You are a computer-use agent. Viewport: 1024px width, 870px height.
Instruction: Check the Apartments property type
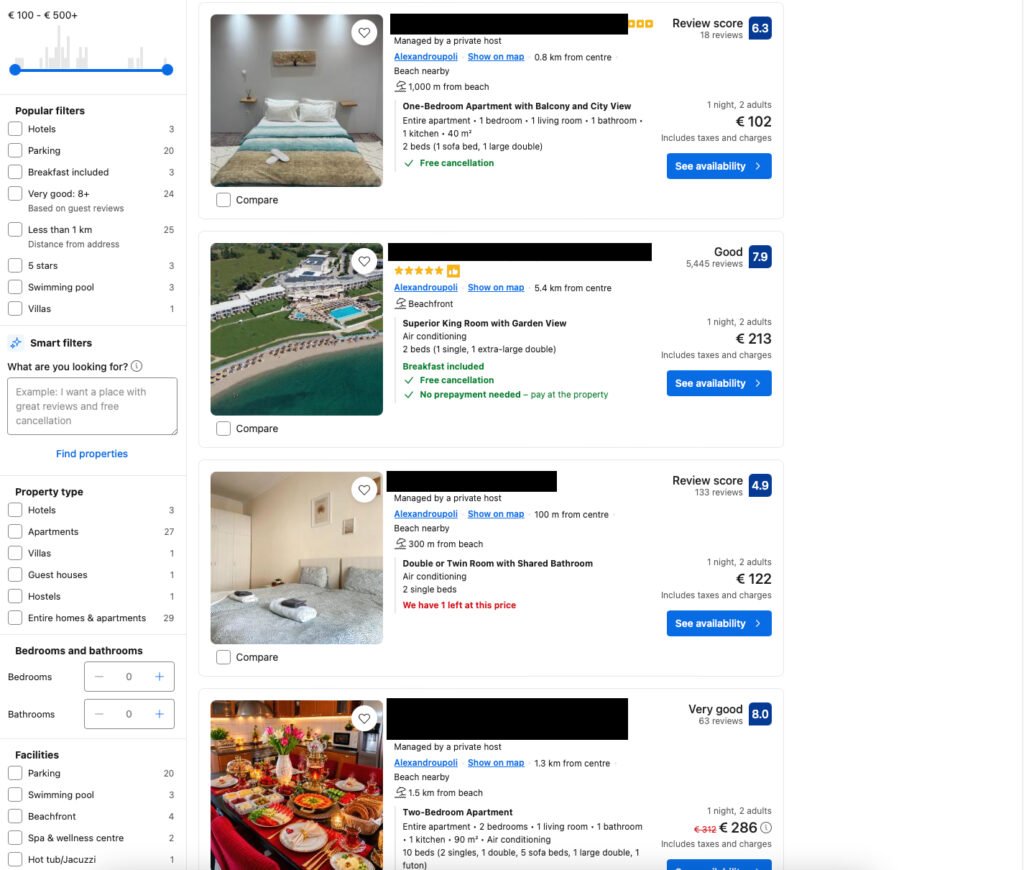pyautogui.click(x=15, y=532)
